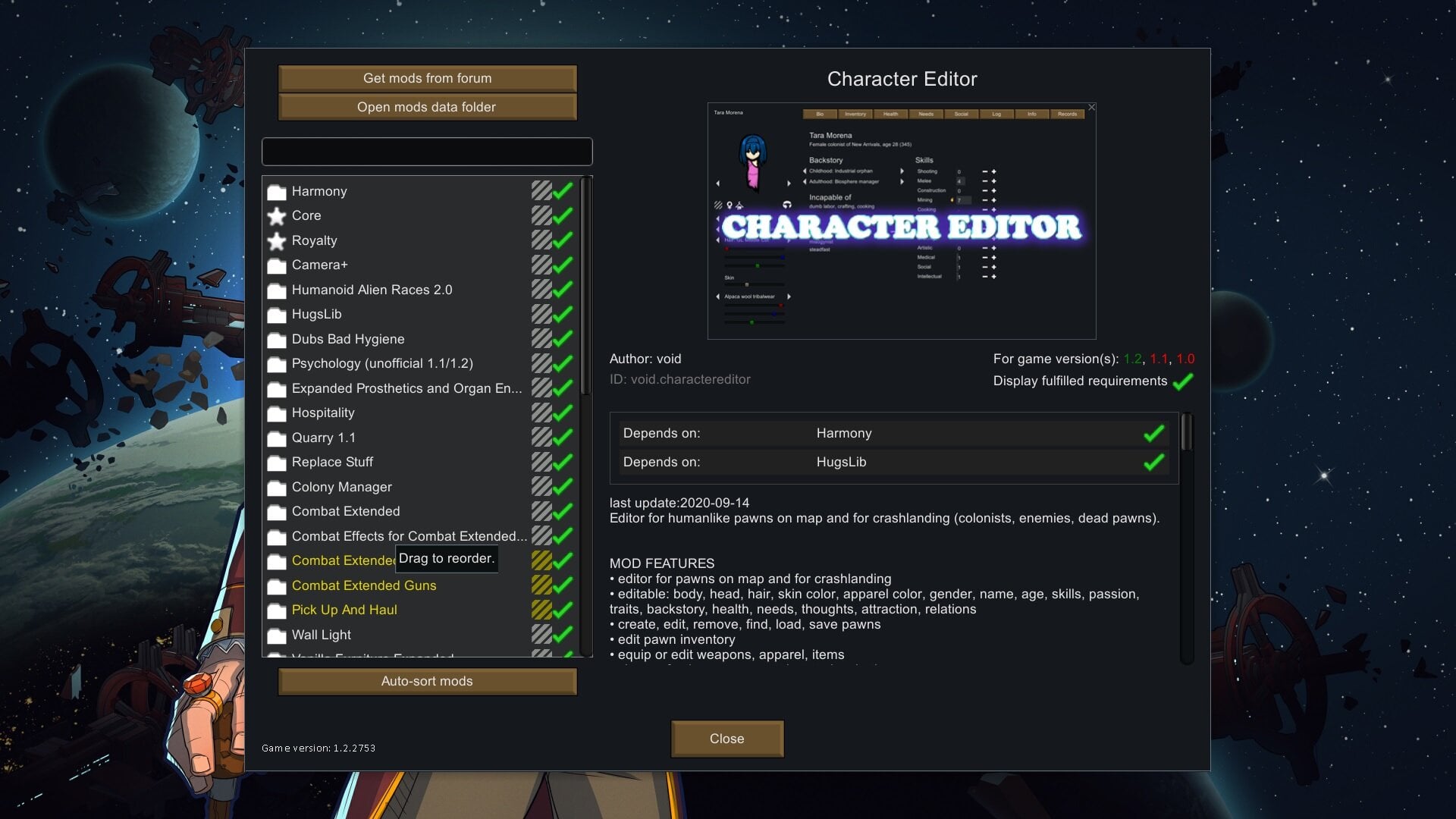Click the description panel scrollbar
Screen dimensions: 1456x819
pos(1187,432)
